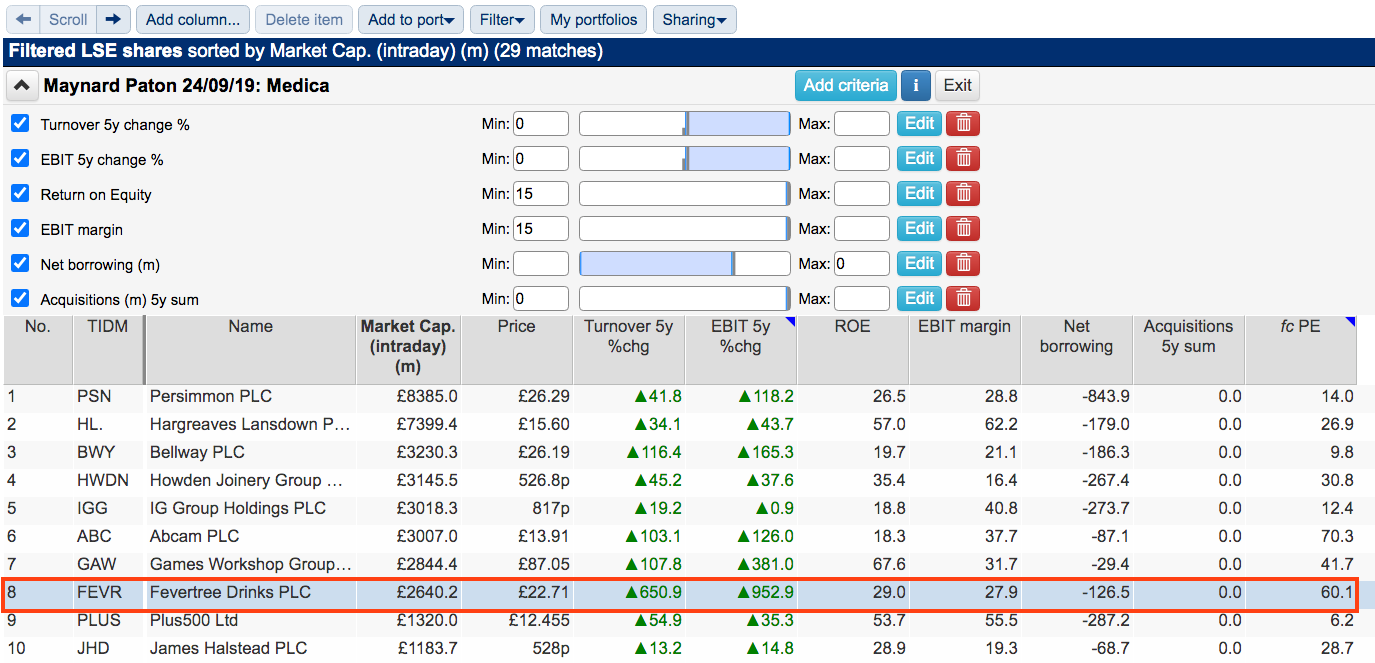Delete the Return on Equity criterion
This screenshot has height=663, width=1375.
pos(963,194)
